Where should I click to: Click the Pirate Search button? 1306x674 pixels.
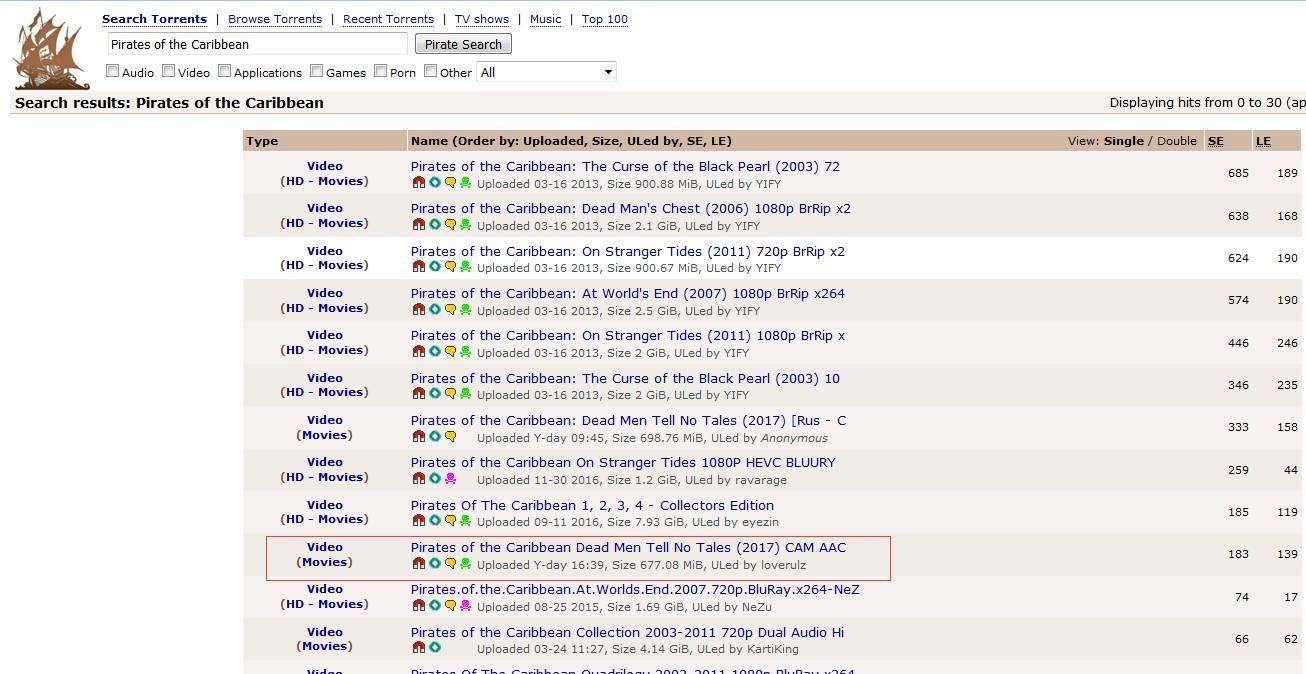point(463,44)
